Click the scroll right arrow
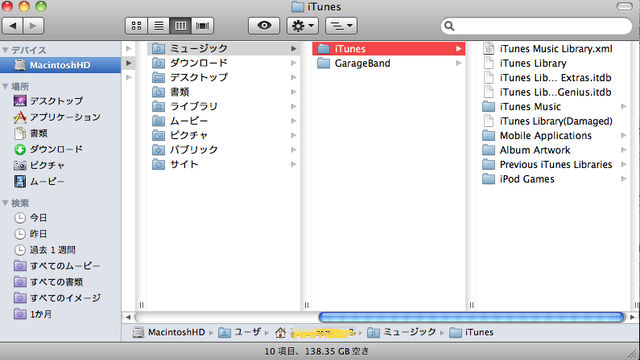The width and height of the screenshot is (640, 360). coord(633,317)
